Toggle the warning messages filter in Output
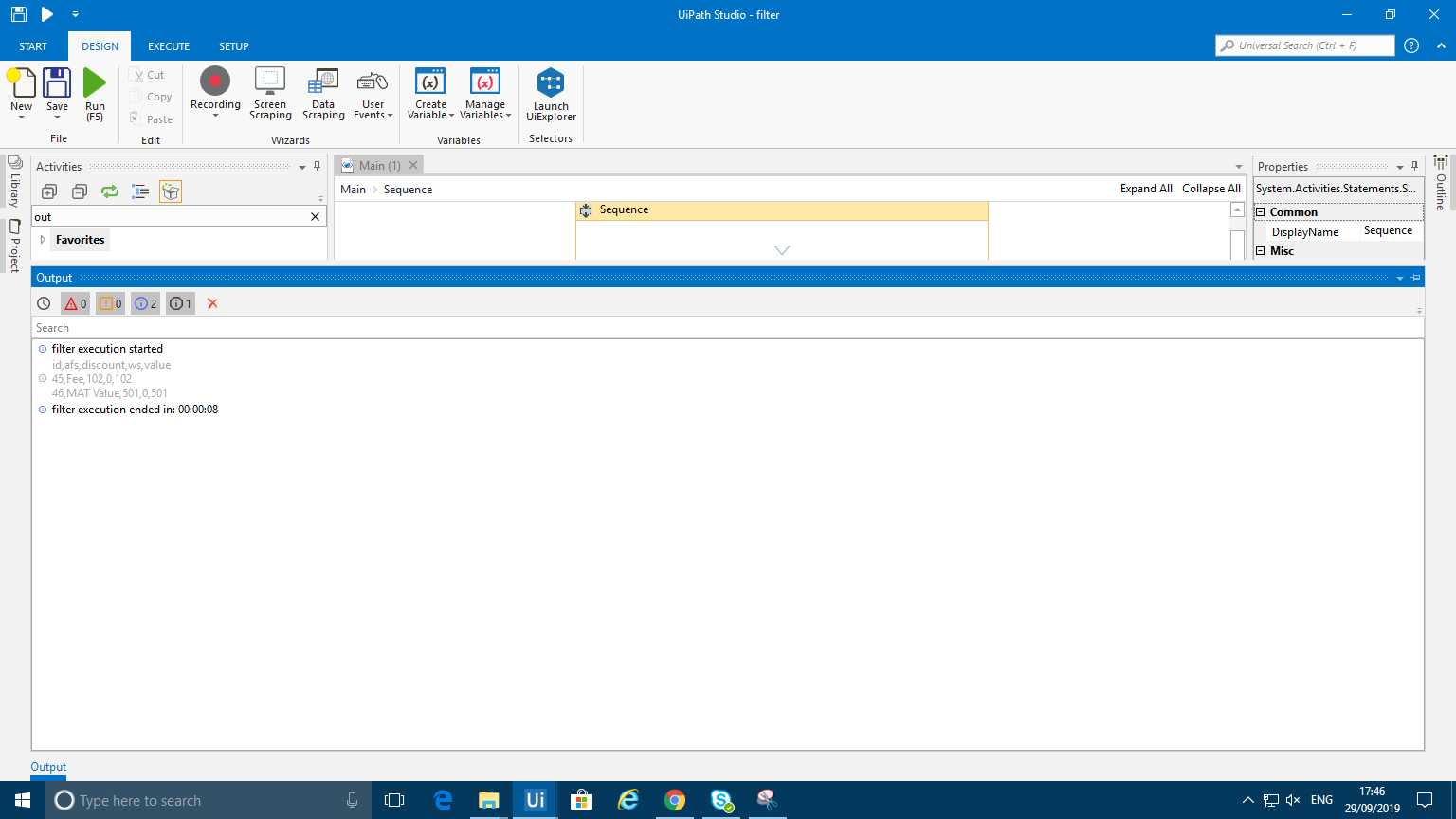Viewport: 1456px width, 819px height. pos(110,303)
